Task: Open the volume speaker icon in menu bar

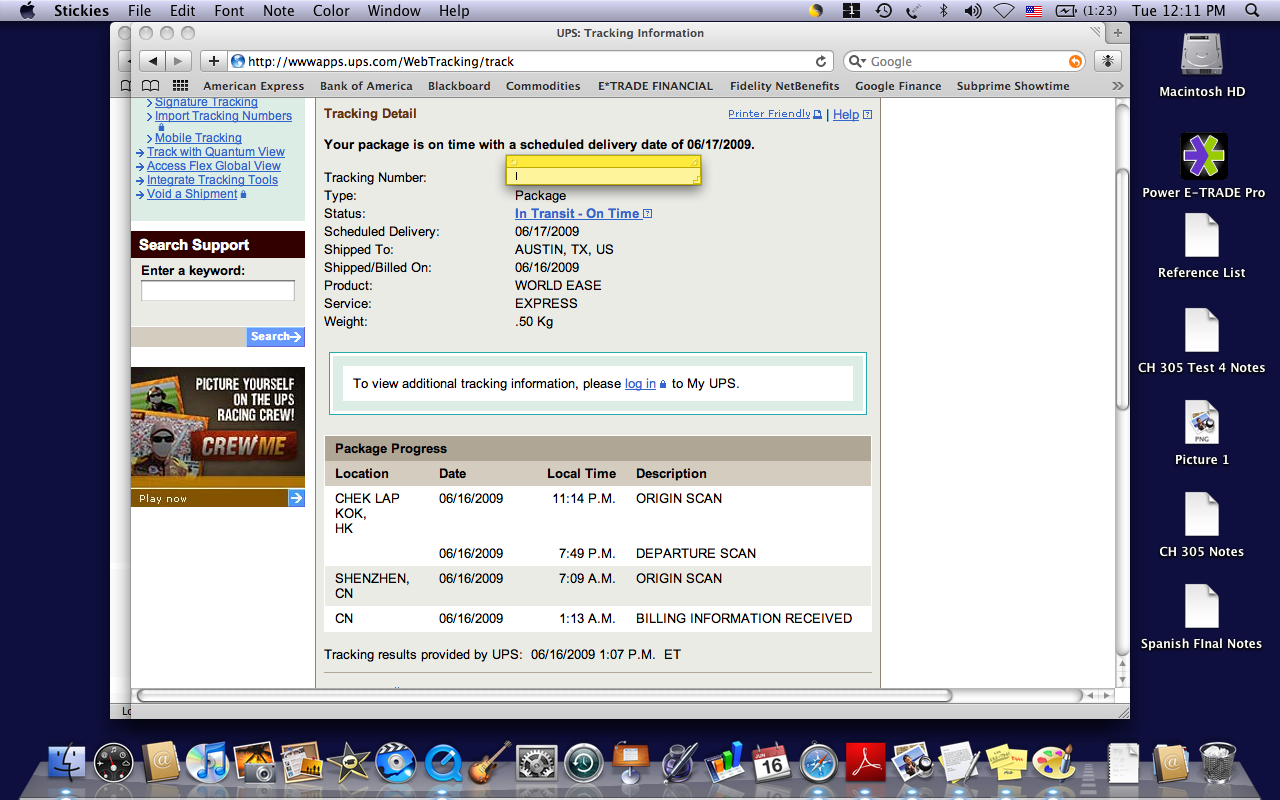Action: point(972,11)
